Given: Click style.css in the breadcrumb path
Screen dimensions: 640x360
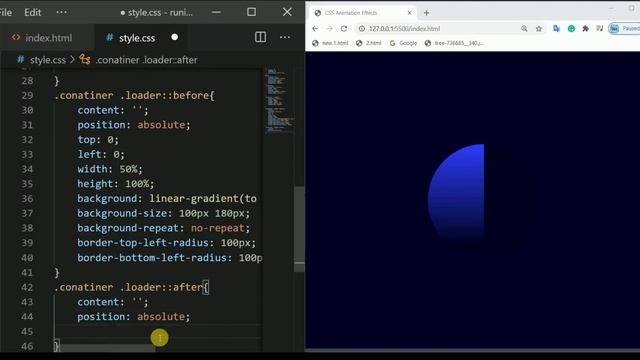Looking at the screenshot, I should 48,60.
